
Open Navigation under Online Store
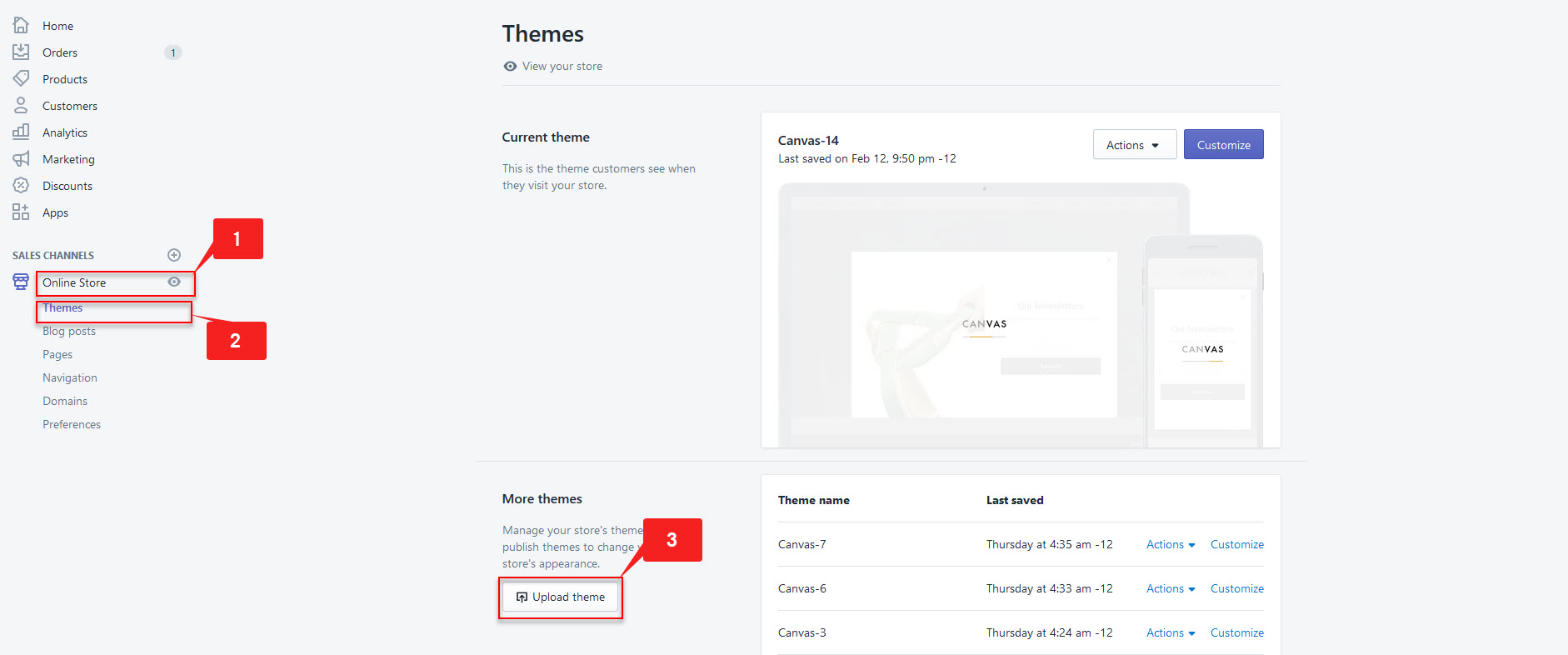click(70, 377)
